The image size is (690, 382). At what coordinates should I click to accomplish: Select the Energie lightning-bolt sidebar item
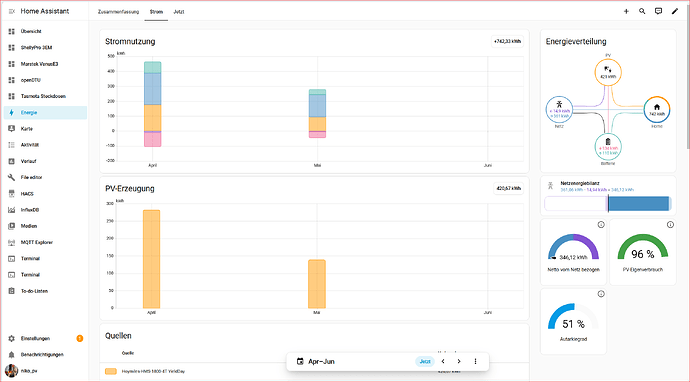[45, 112]
